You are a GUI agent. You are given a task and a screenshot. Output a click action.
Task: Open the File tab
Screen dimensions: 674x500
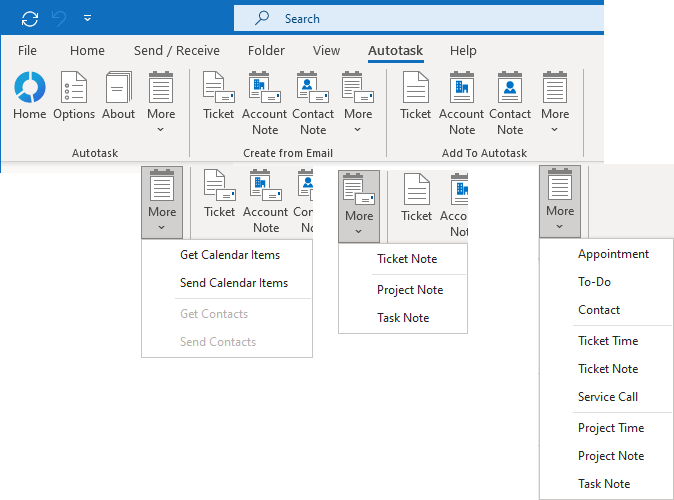(x=28, y=50)
